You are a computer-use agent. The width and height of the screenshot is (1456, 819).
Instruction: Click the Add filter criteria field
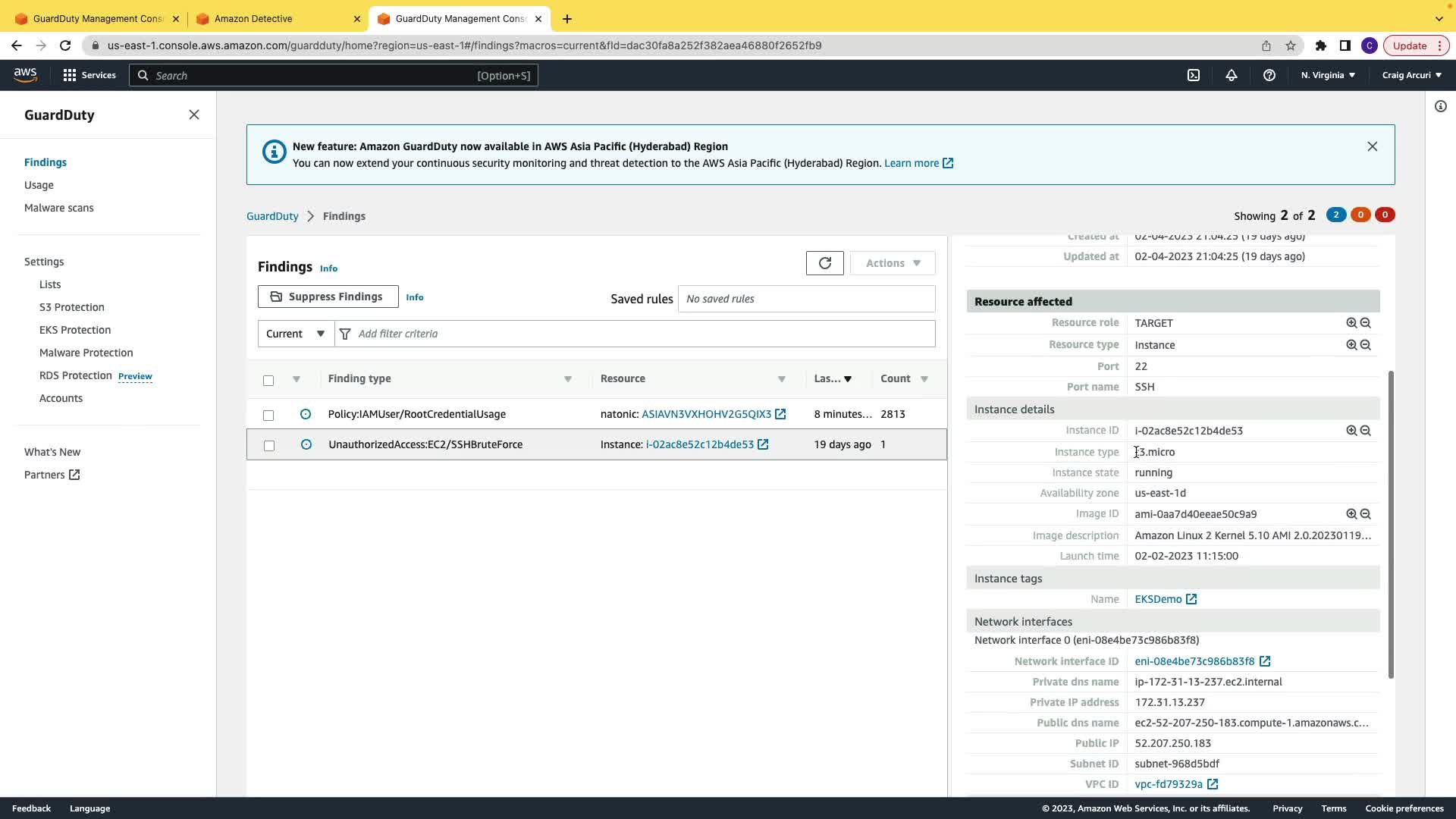click(x=637, y=334)
